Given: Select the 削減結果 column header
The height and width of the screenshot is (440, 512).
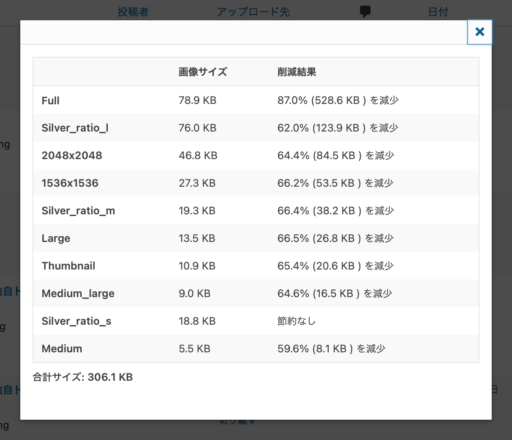Looking at the screenshot, I should click(297, 72).
